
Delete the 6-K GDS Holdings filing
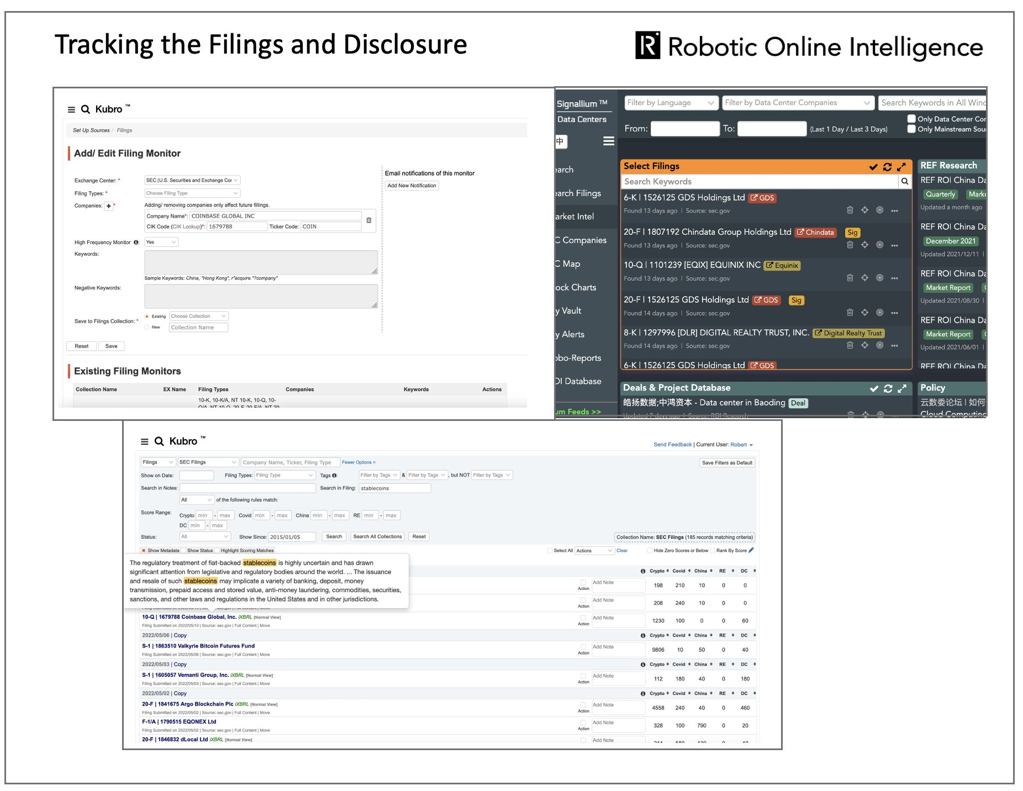850,210
